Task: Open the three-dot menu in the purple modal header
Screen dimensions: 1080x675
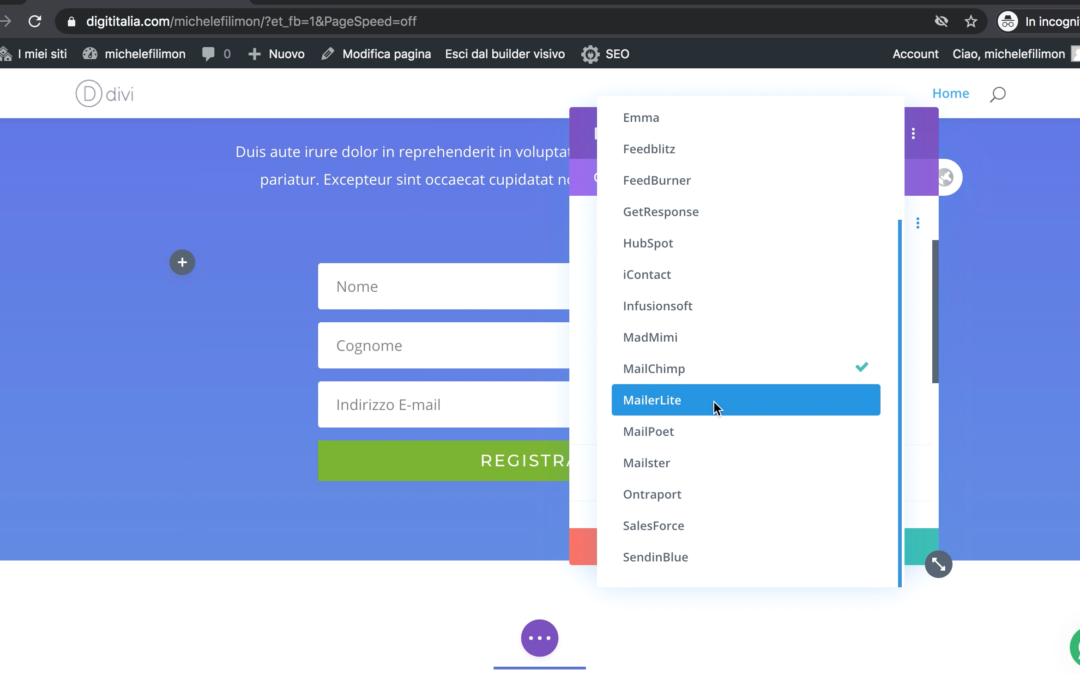Action: (913, 134)
